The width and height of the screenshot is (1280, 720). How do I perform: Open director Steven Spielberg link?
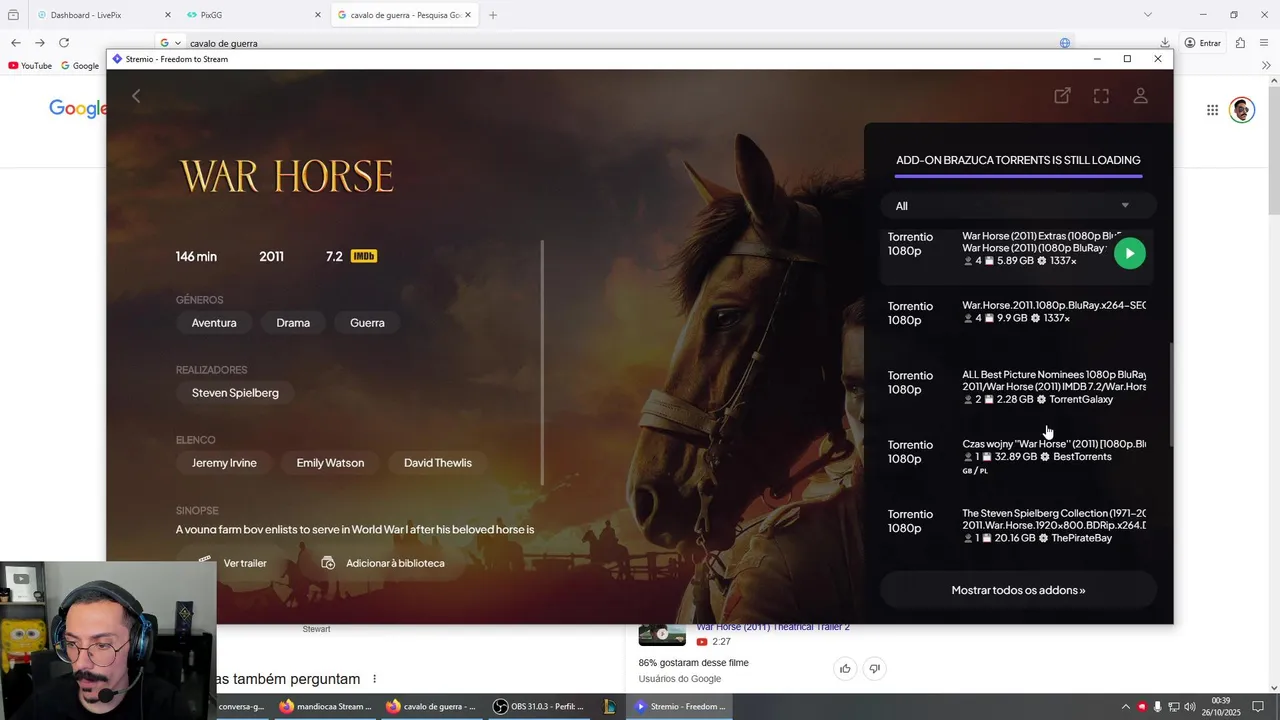[235, 393]
